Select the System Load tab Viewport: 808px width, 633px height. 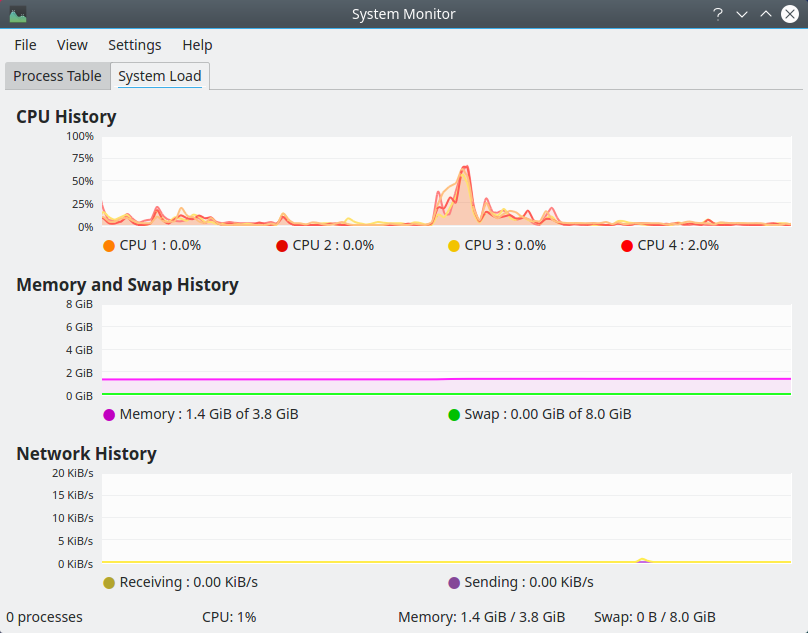tap(160, 76)
